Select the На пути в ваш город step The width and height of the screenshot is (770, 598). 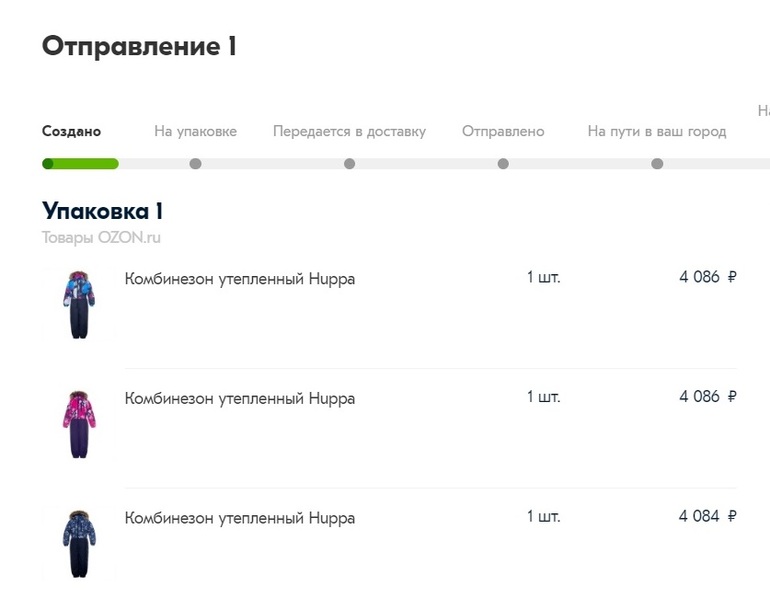point(656,131)
